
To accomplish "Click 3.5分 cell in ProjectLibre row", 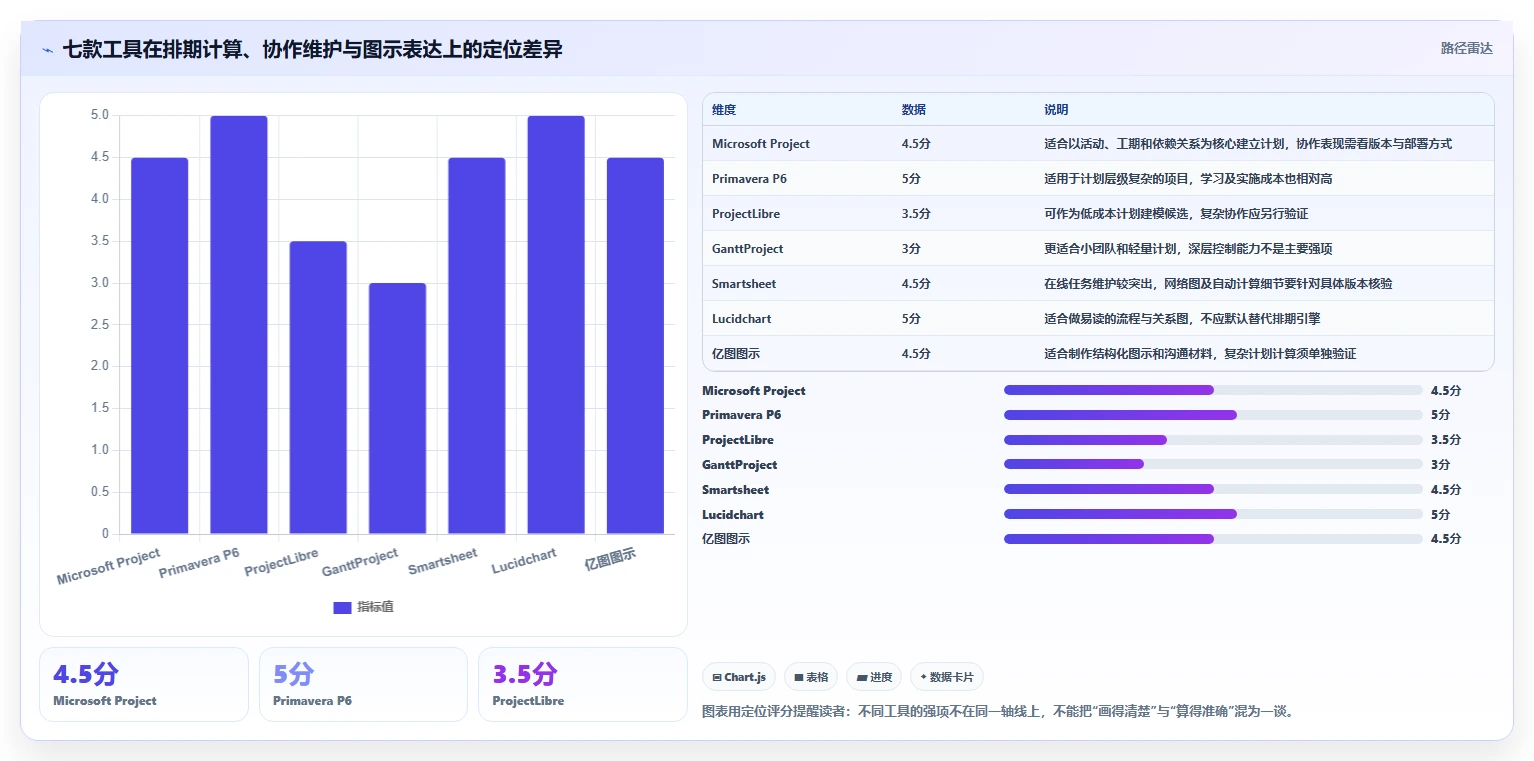I will pyautogui.click(x=916, y=214).
